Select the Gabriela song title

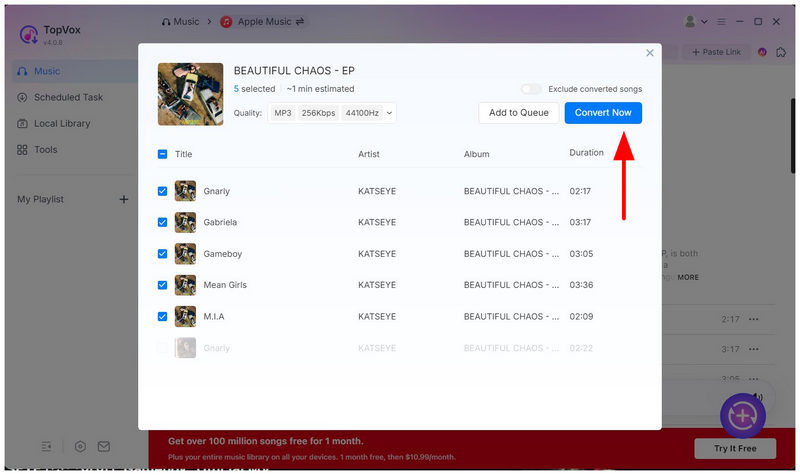click(220, 222)
